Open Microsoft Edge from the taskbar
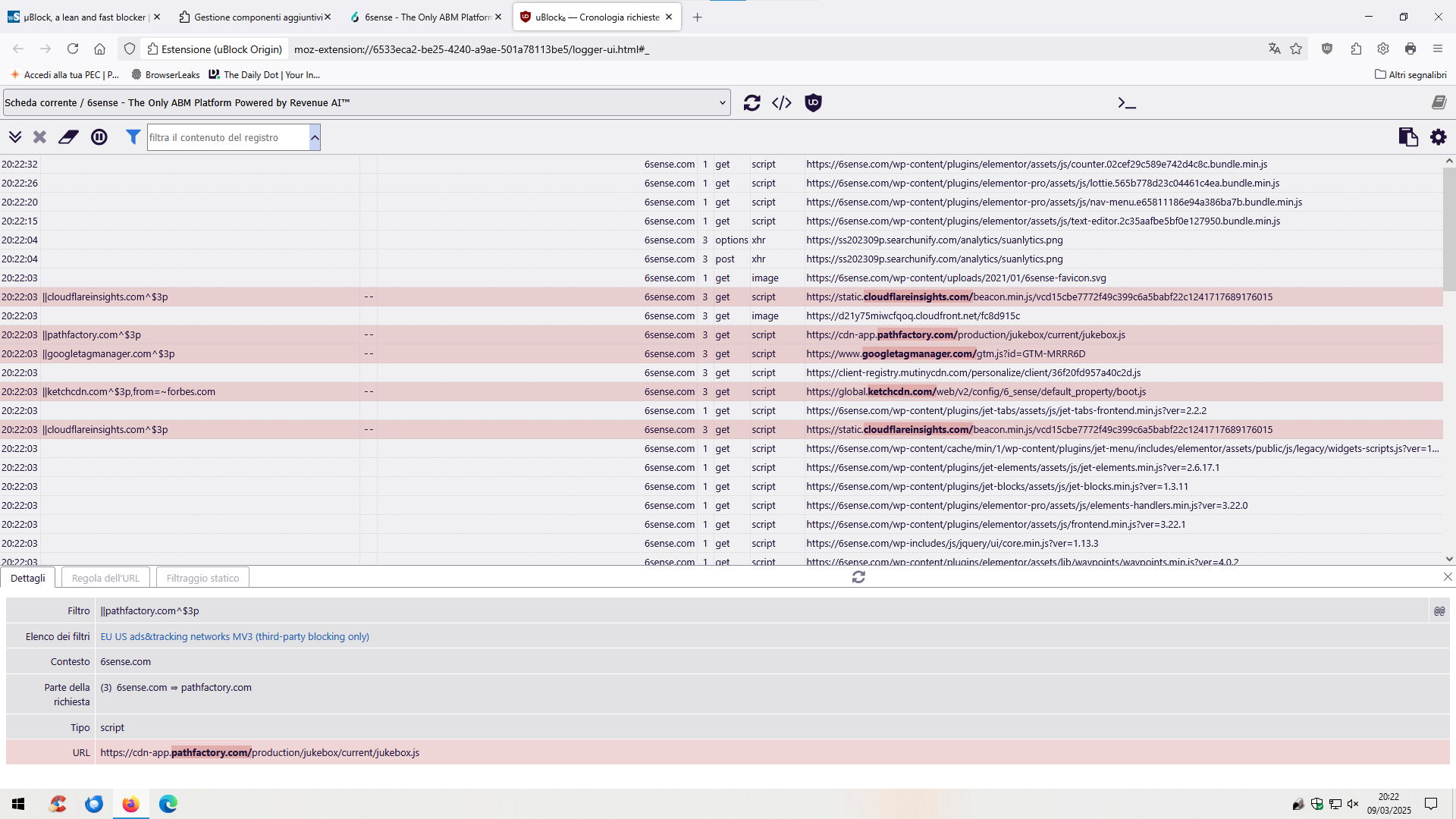 tap(168, 804)
